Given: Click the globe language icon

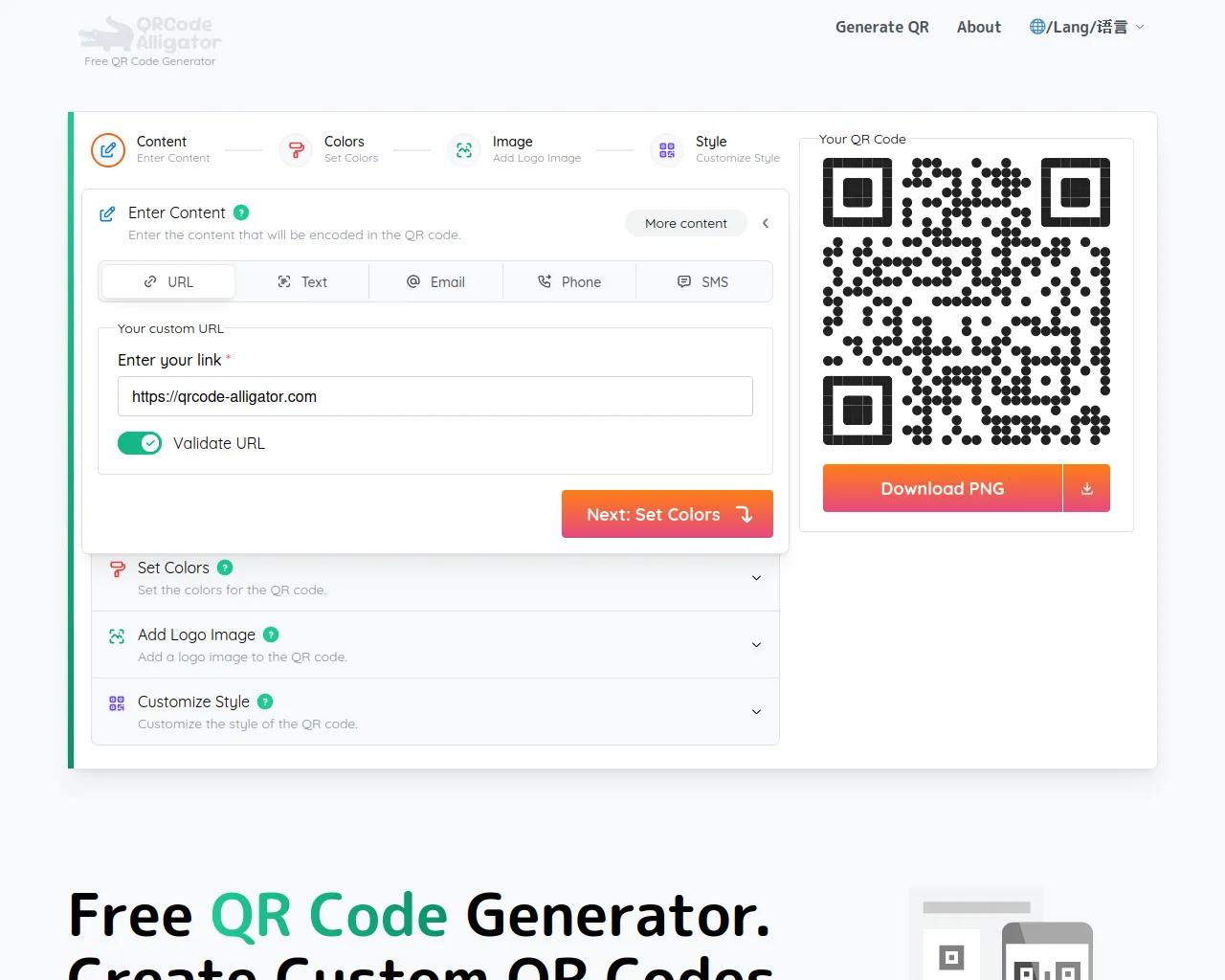Looking at the screenshot, I should point(1037,27).
